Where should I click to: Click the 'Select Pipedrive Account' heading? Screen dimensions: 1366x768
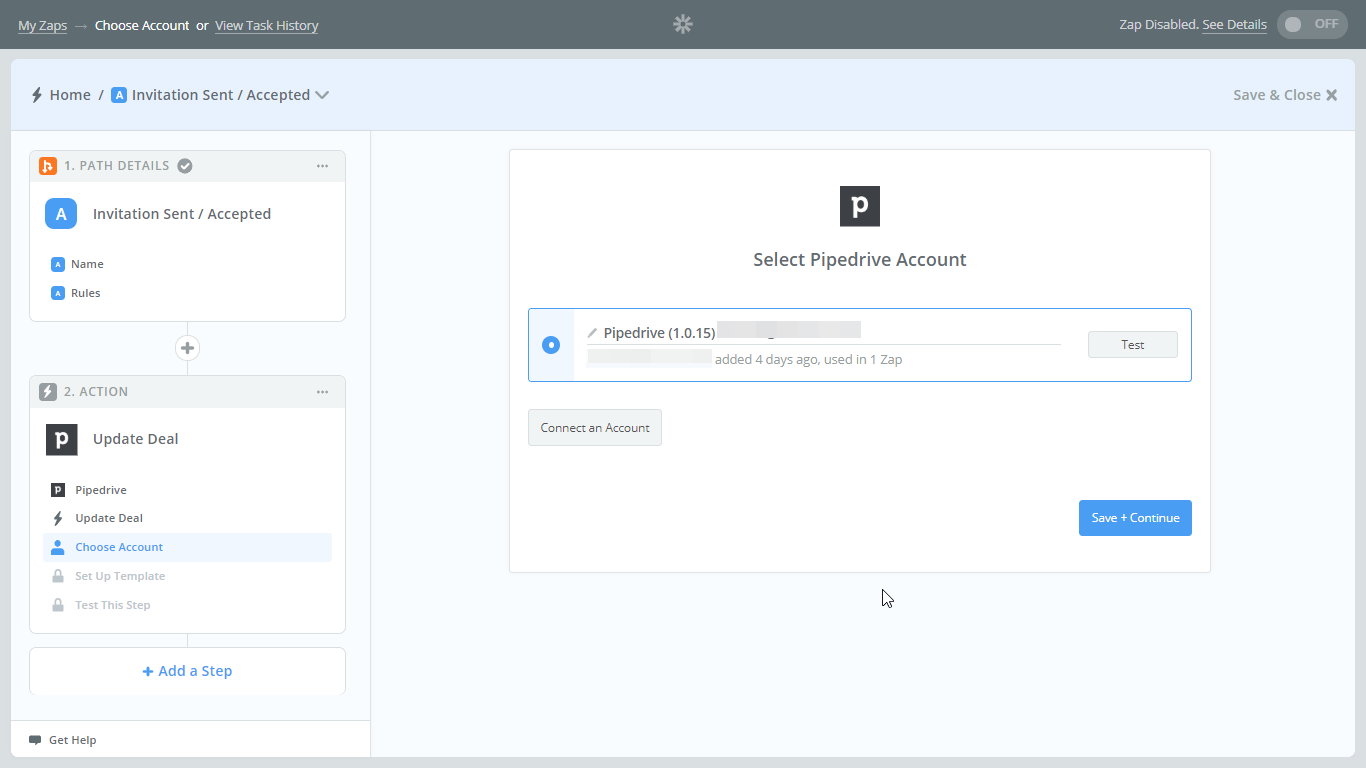[x=860, y=260]
